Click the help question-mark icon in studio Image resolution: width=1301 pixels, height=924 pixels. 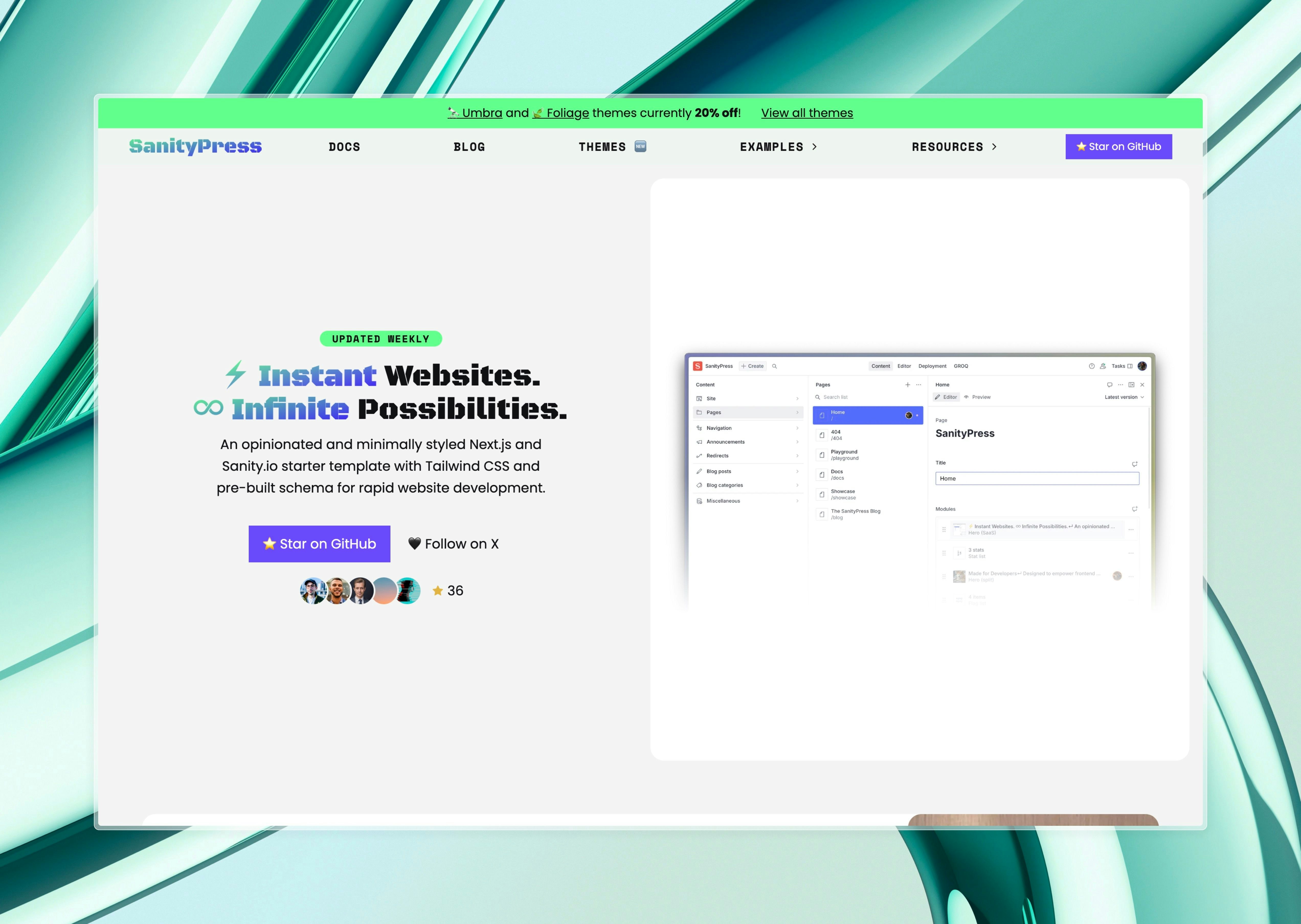tap(1092, 366)
